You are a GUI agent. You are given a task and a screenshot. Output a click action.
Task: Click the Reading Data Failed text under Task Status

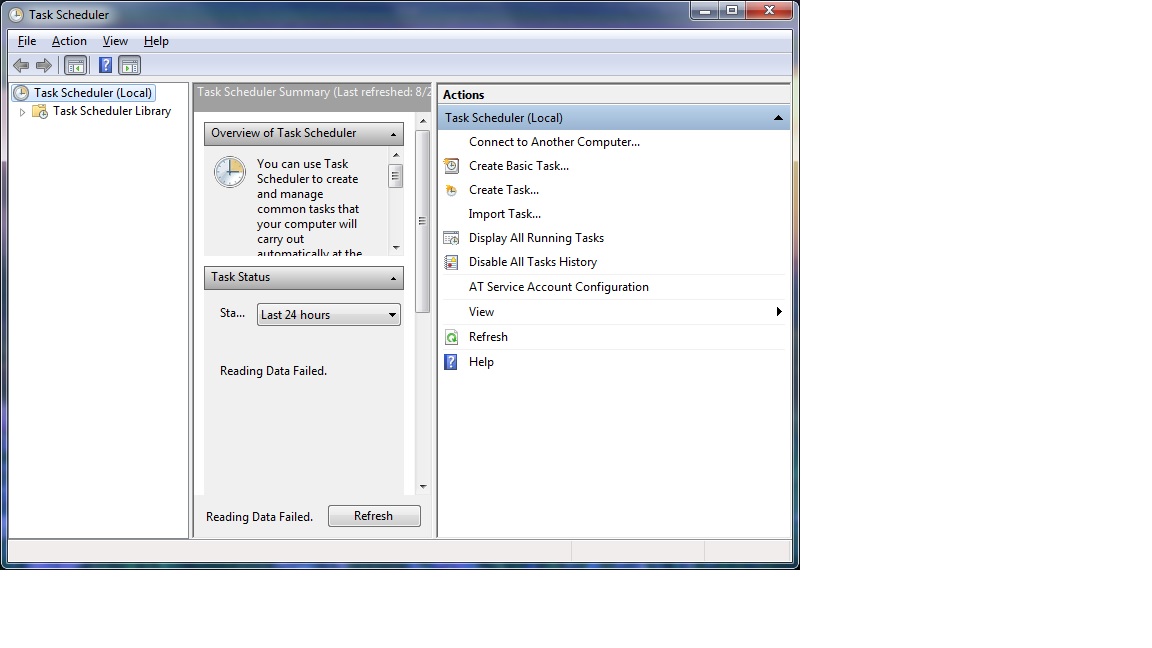click(x=273, y=371)
